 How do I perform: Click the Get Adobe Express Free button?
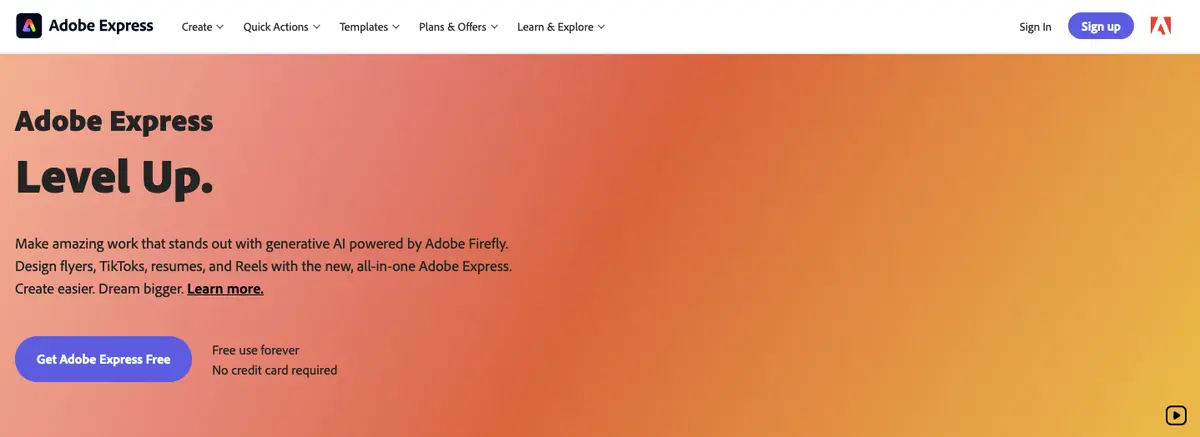[103, 359]
